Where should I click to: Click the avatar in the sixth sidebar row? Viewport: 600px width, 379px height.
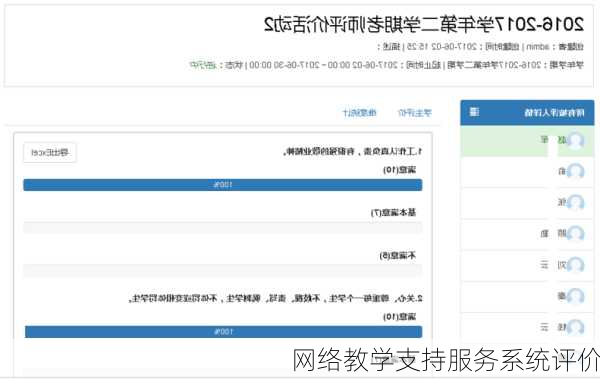click(575, 296)
